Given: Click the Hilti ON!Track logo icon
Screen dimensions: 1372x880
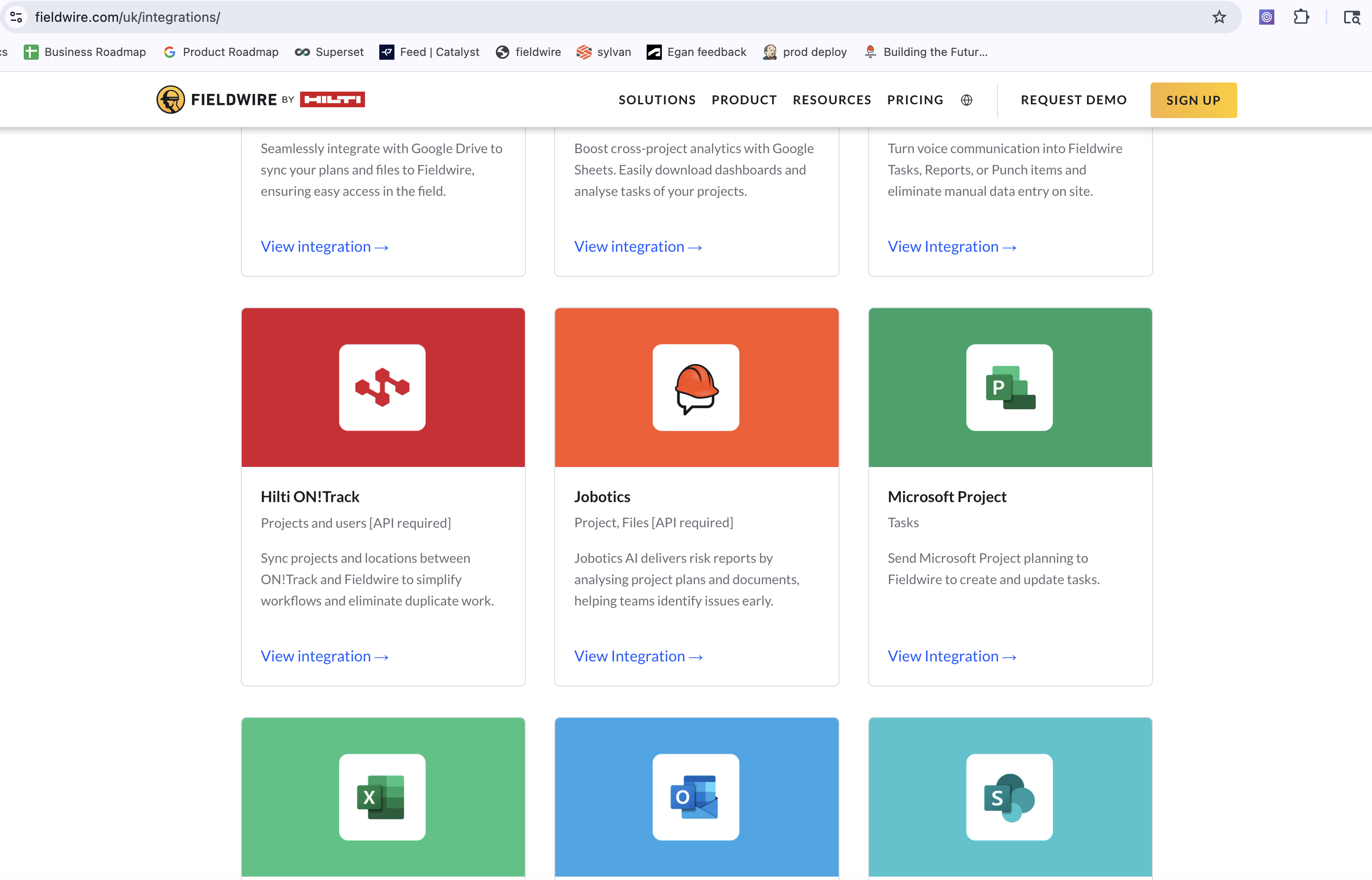Looking at the screenshot, I should click(x=382, y=387).
